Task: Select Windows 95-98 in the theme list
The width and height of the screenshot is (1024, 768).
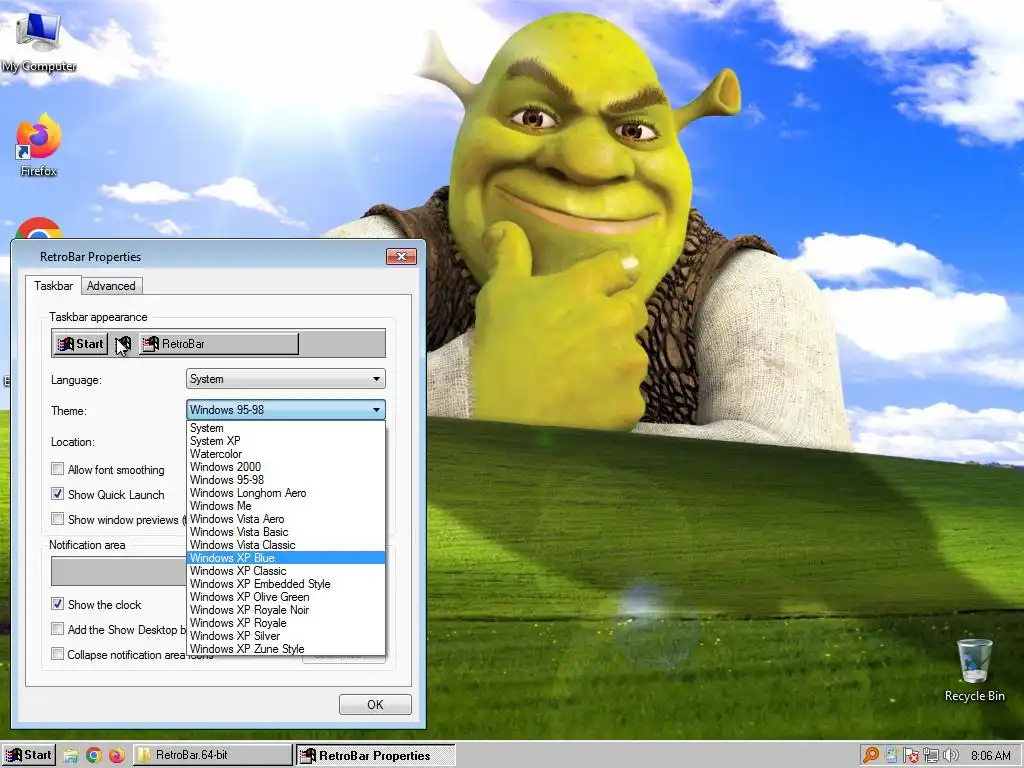Action: [x=286, y=480]
